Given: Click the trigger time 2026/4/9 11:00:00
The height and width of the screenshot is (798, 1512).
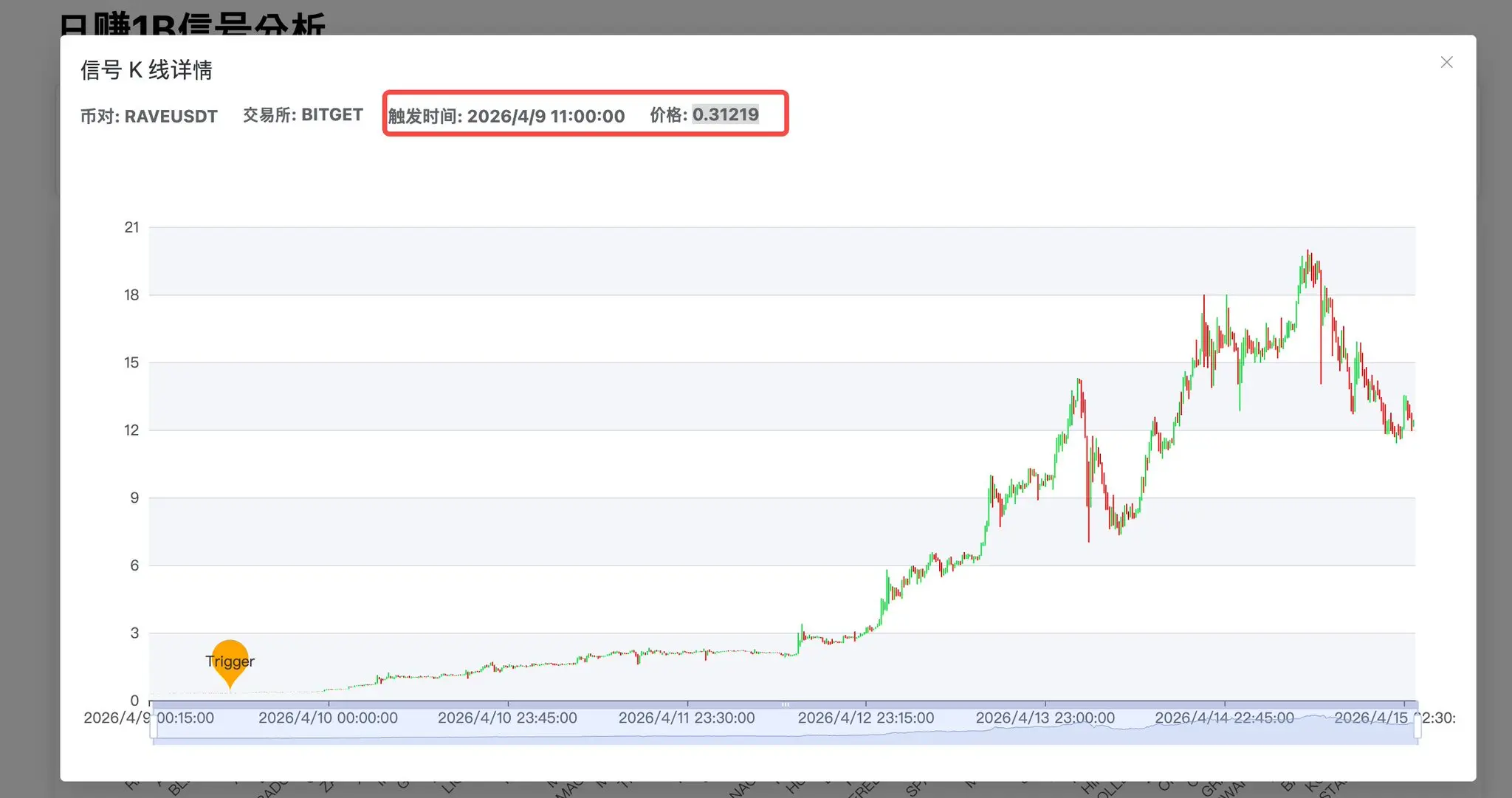Looking at the screenshot, I should pyautogui.click(x=546, y=116).
